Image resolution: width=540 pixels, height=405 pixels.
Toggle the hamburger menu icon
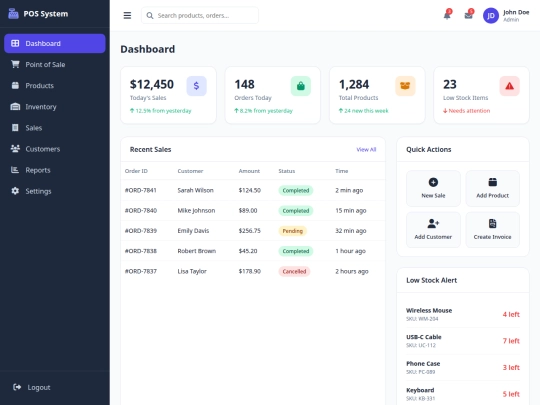pyautogui.click(x=127, y=15)
